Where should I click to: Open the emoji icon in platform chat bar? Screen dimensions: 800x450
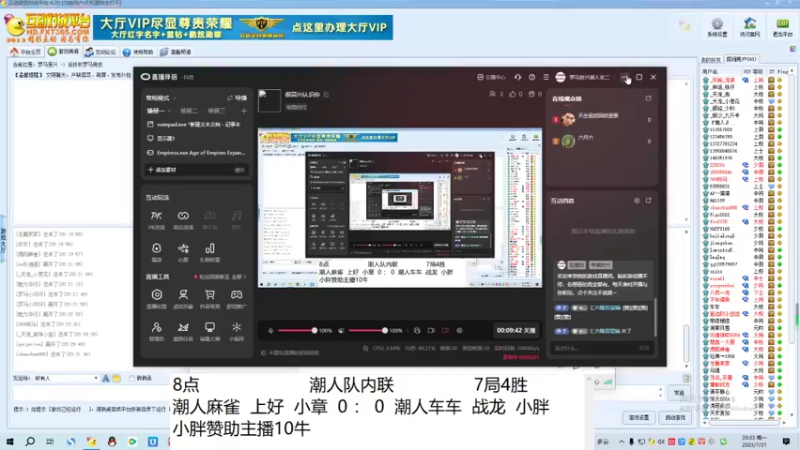click(116, 378)
